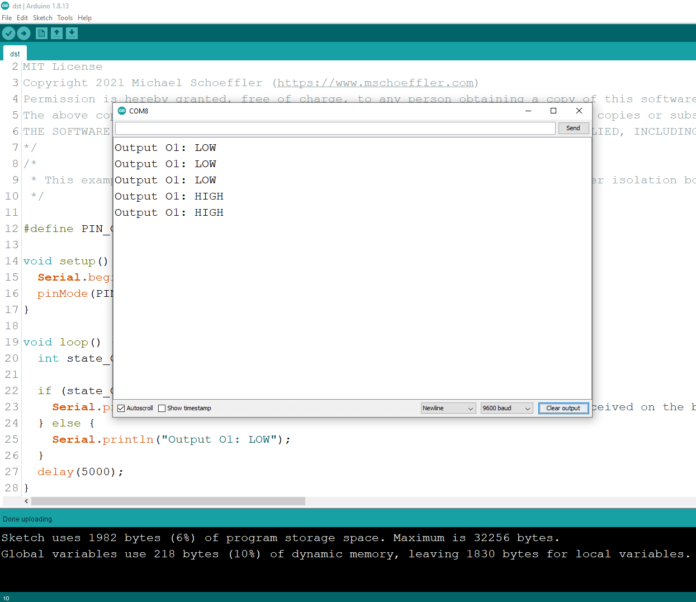Image resolution: width=696 pixels, height=602 pixels.
Task: Open the mschoeffler.com link in code
Action: click(x=376, y=83)
